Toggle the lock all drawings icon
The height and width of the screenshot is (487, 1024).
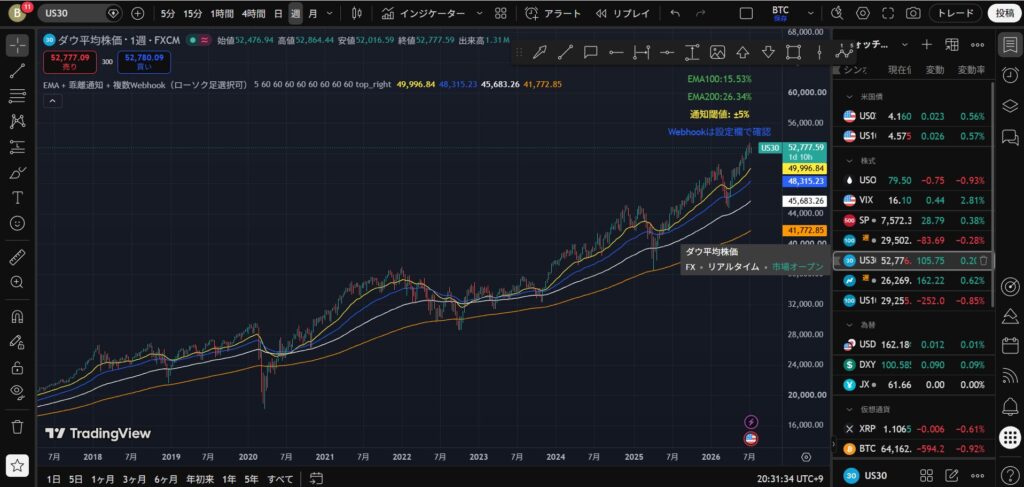pyautogui.click(x=18, y=367)
